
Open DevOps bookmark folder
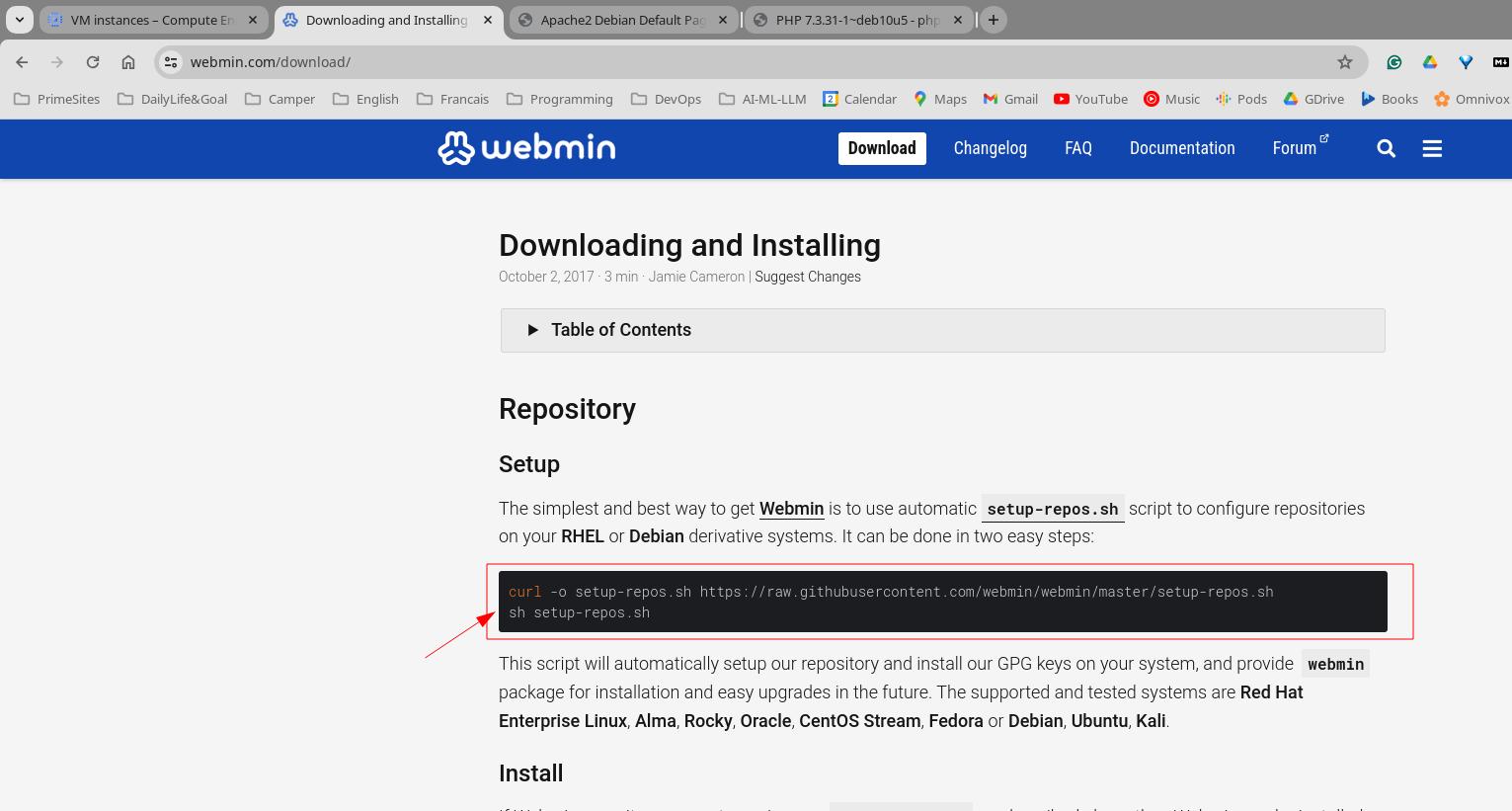tap(666, 99)
